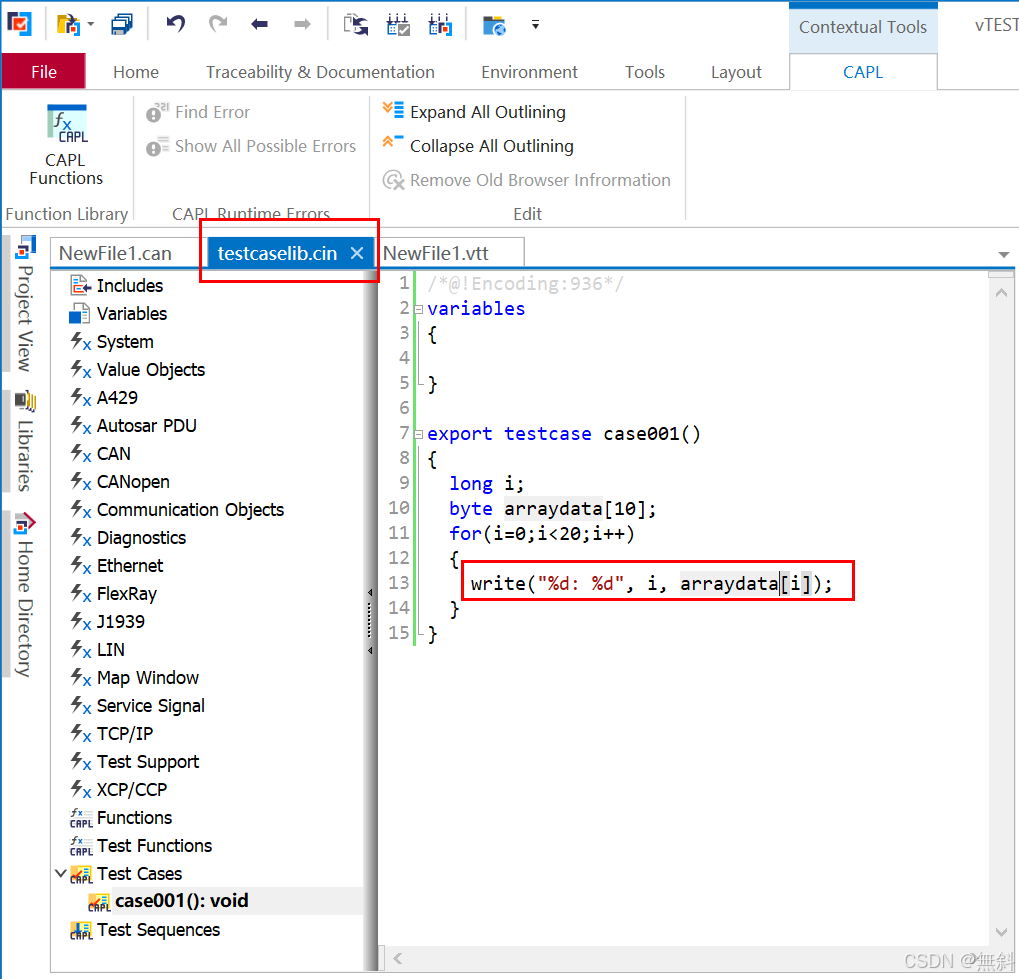Click Expand All Outlining
1019x979 pixels.
tap(474, 112)
